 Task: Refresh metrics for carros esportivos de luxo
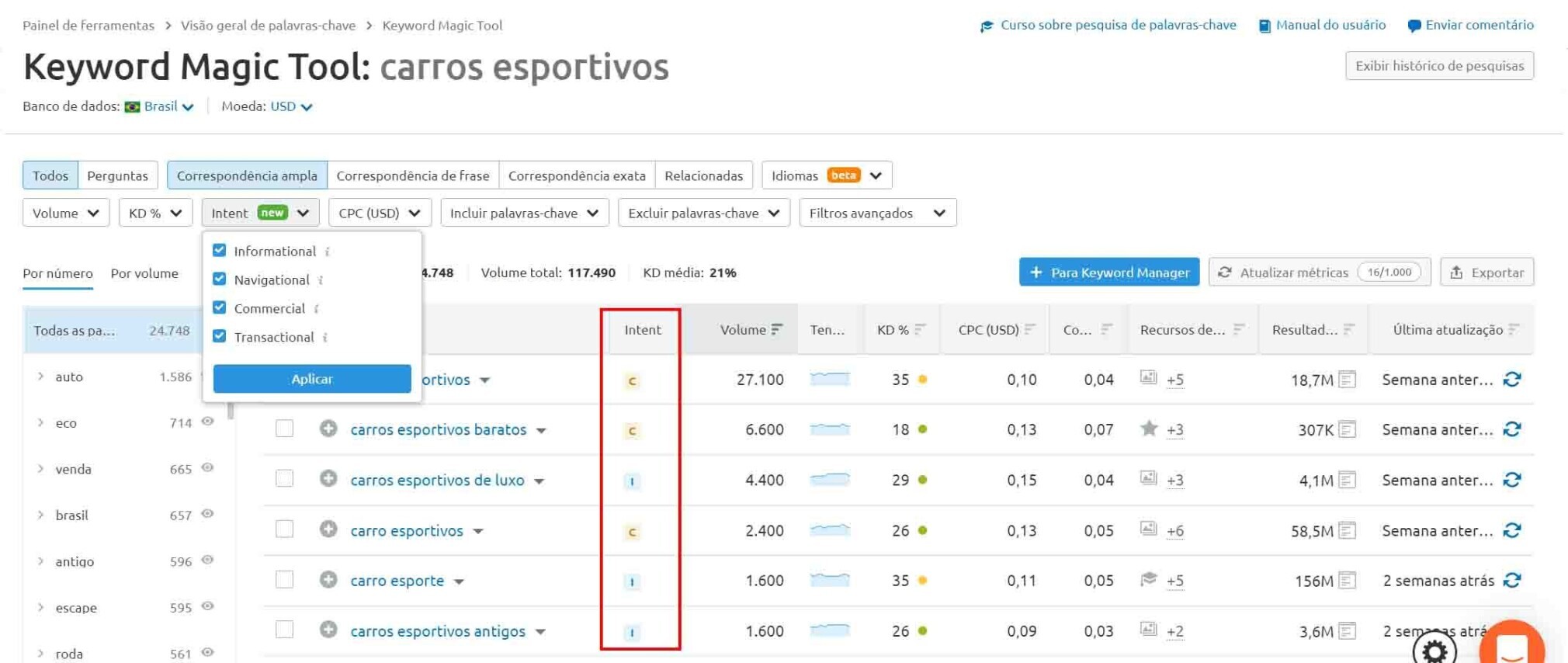(1511, 480)
